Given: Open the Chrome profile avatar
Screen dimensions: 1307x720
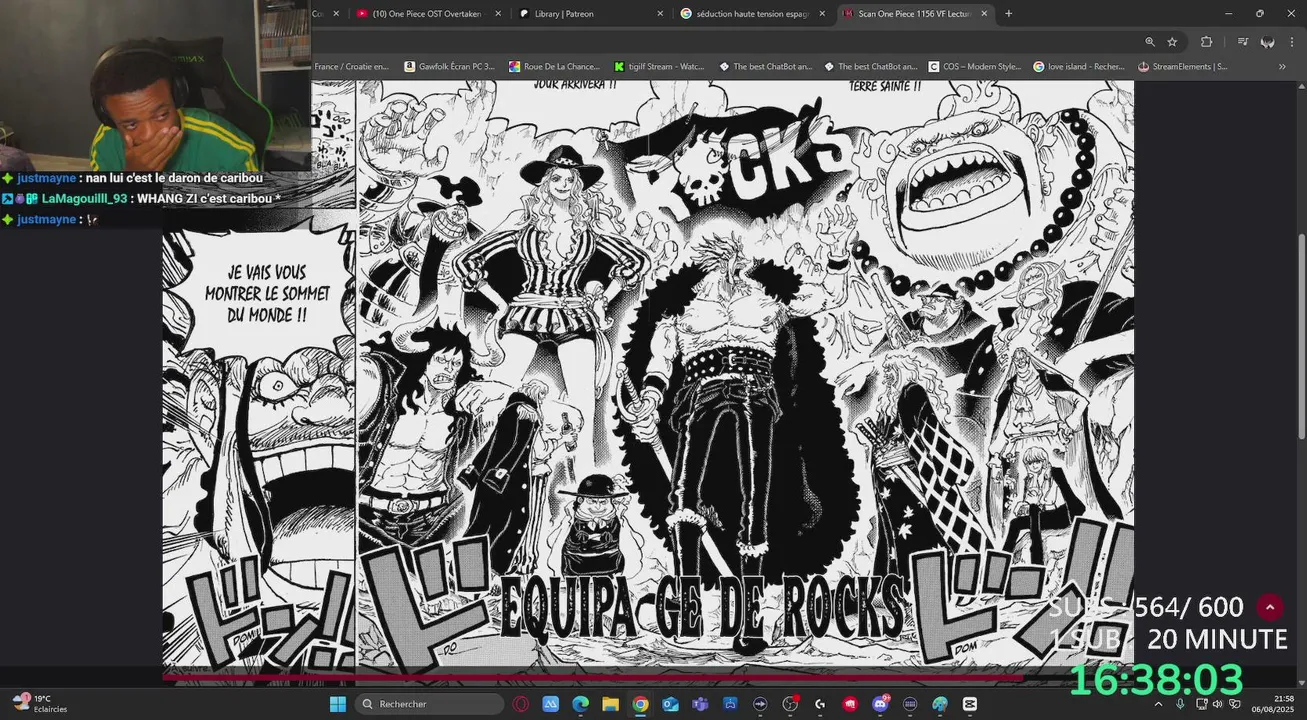Looking at the screenshot, I should pos(1267,42).
